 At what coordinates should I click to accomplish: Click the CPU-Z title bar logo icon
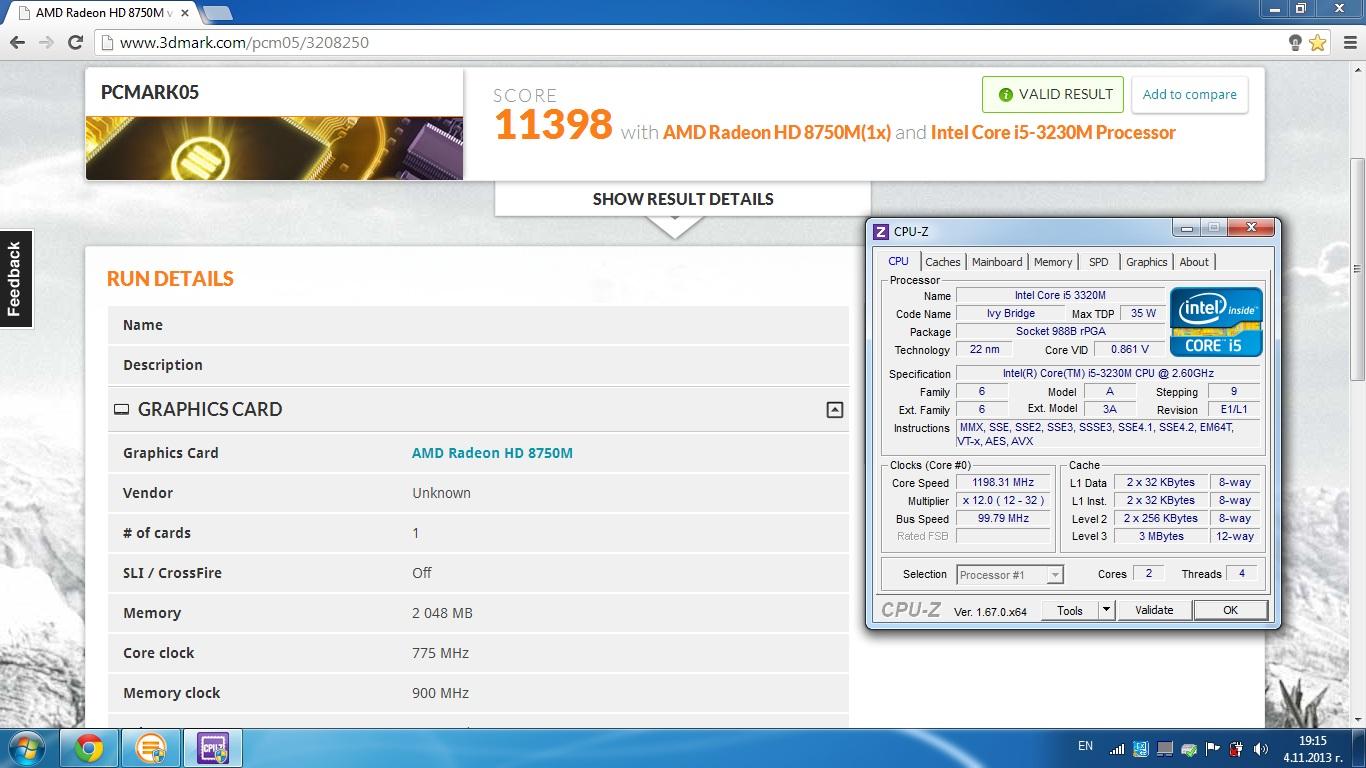click(881, 231)
